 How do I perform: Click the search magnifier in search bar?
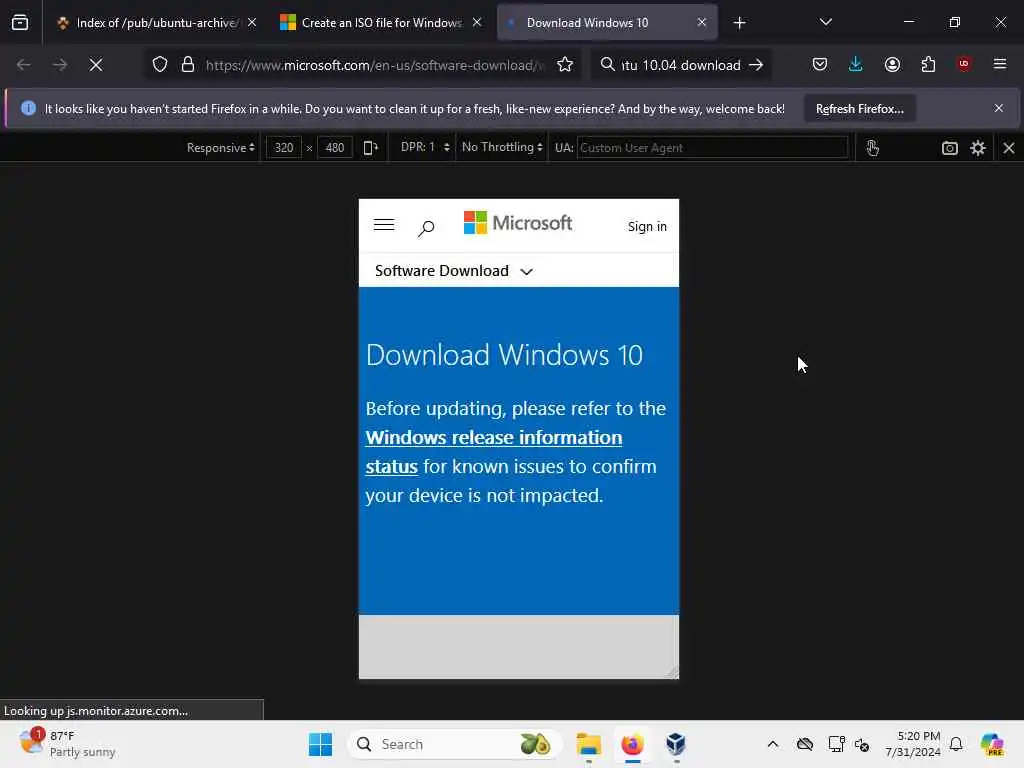tap(607, 65)
